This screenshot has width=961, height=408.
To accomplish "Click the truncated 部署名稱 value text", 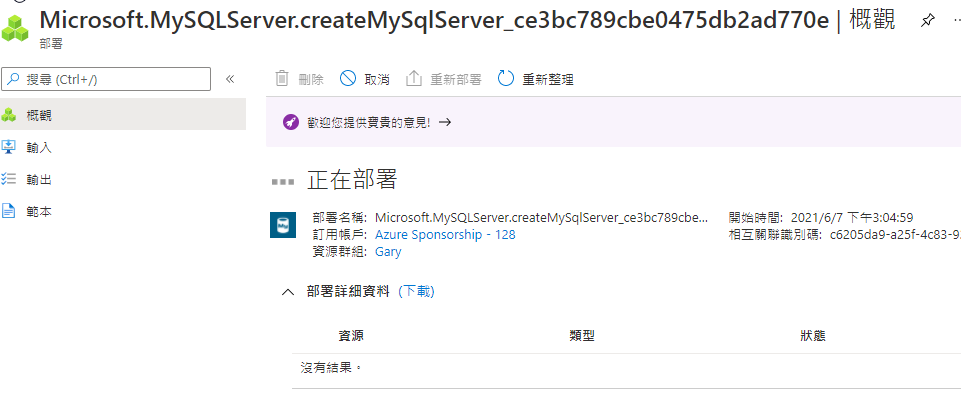I will pos(542,217).
